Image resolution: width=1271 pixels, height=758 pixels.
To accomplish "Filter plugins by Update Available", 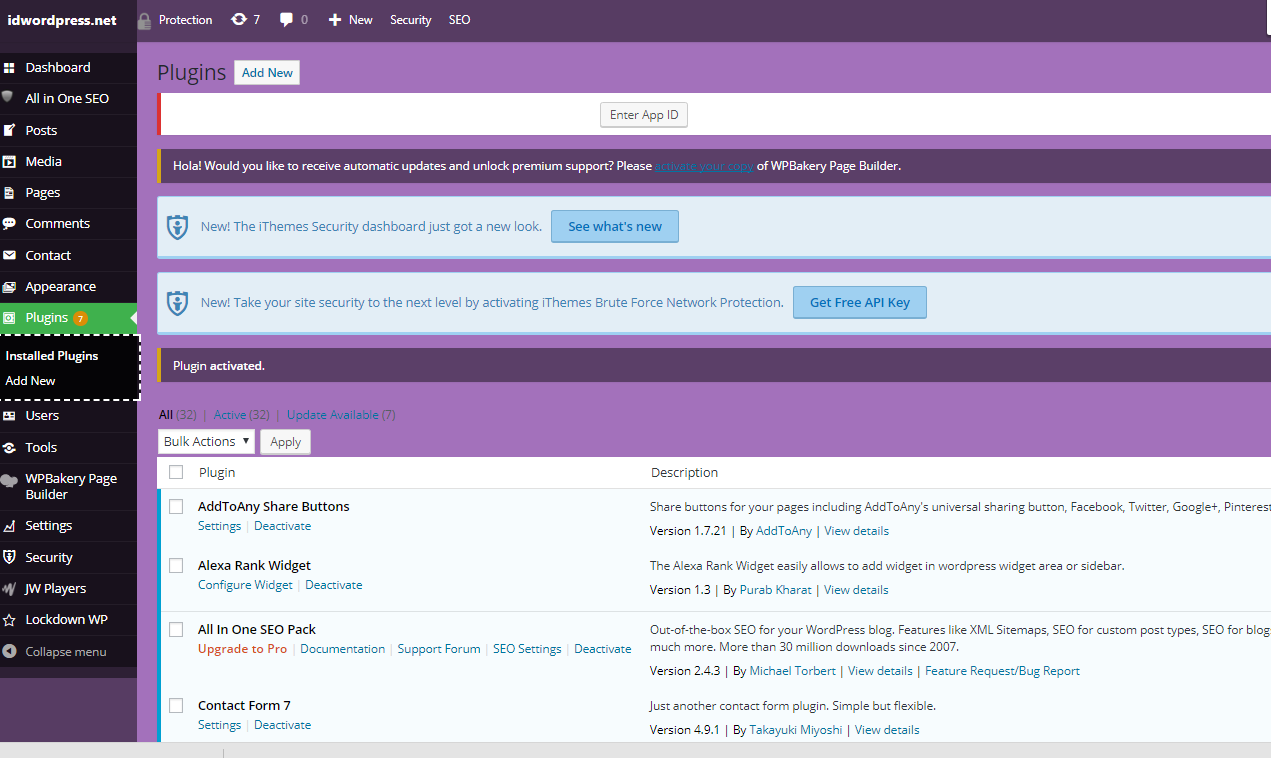I will [x=332, y=415].
